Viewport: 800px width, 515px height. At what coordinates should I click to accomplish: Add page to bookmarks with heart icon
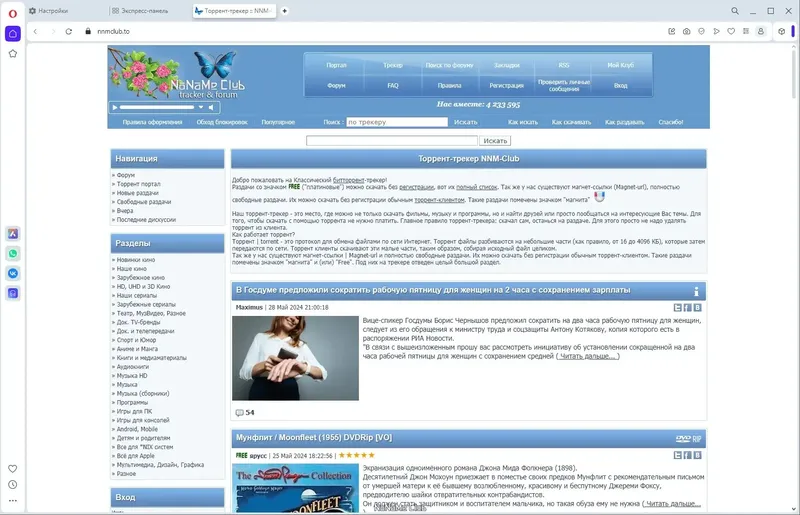(x=731, y=31)
